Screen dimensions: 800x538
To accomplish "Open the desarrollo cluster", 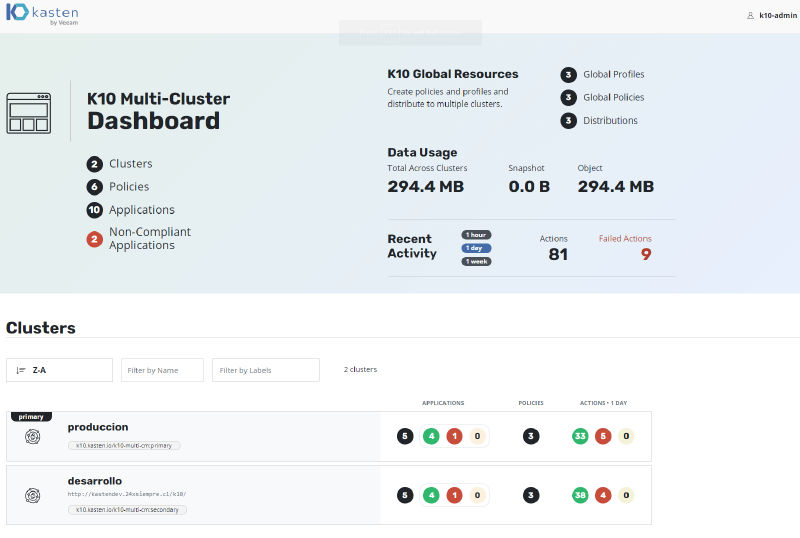I will coord(95,481).
